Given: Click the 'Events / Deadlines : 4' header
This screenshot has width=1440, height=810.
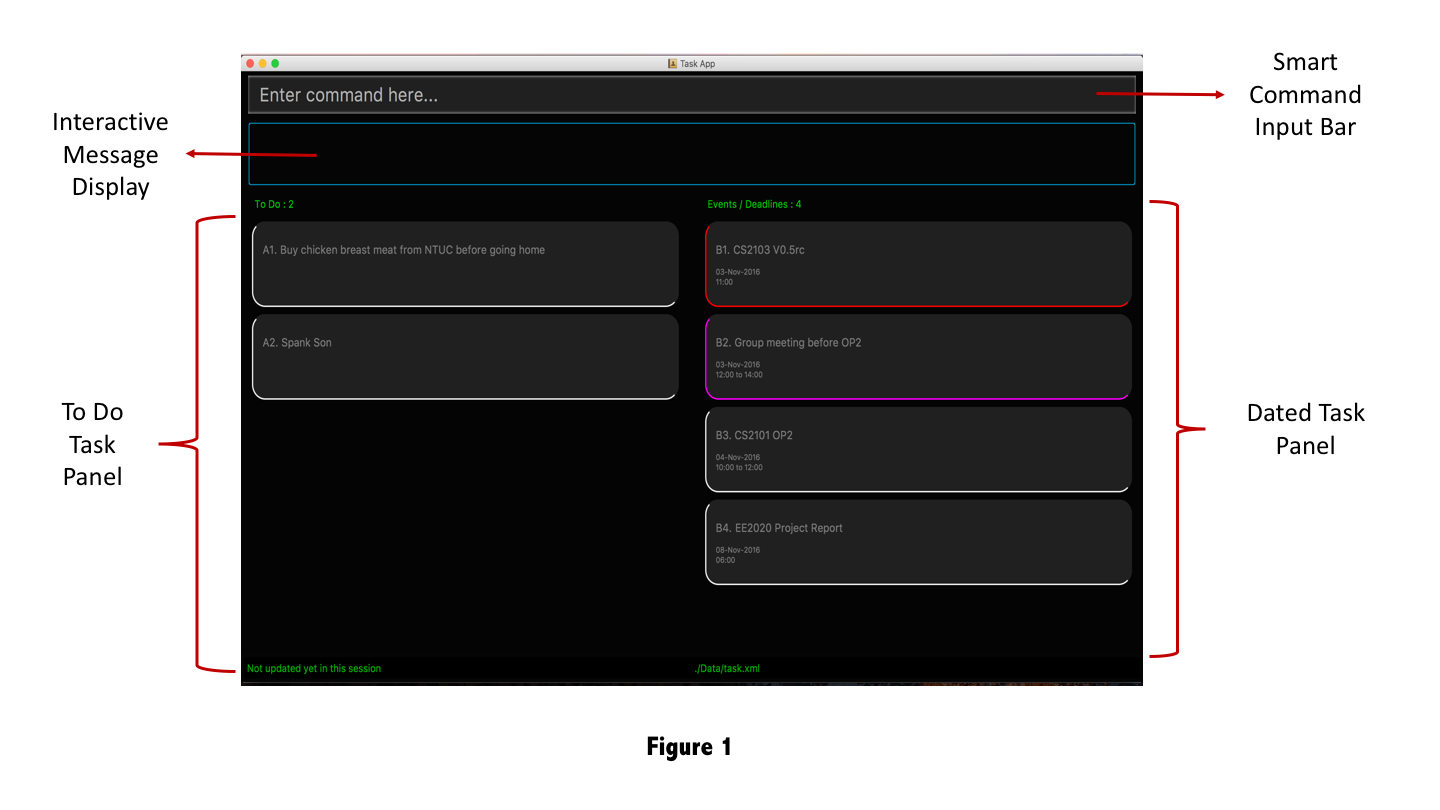Looking at the screenshot, I should tap(754, 204).
